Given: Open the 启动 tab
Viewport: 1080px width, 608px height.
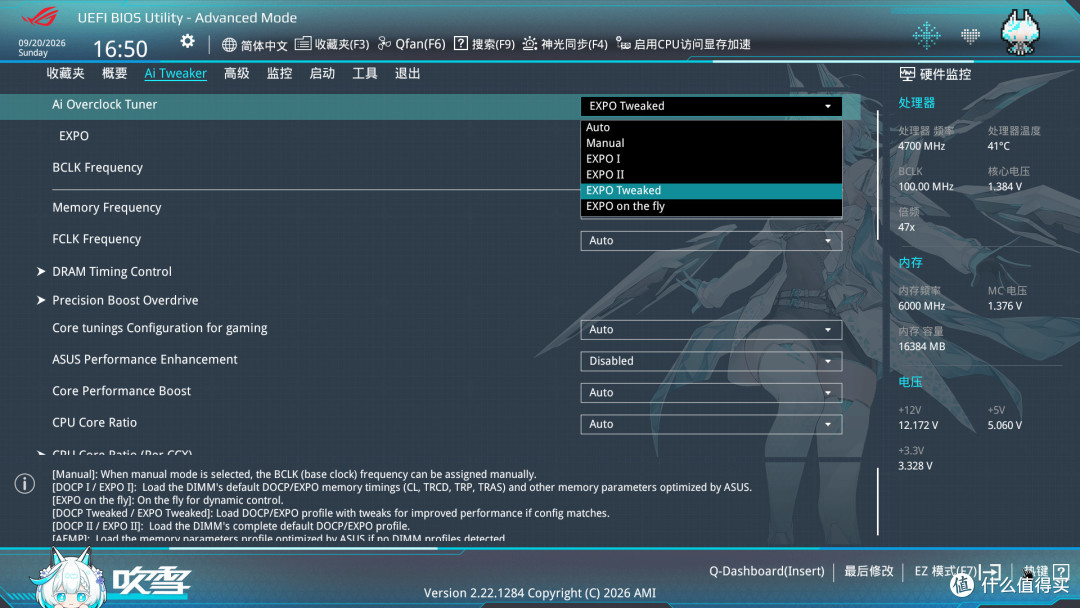Looking at the screenshot, I should [x=322, y=74].
